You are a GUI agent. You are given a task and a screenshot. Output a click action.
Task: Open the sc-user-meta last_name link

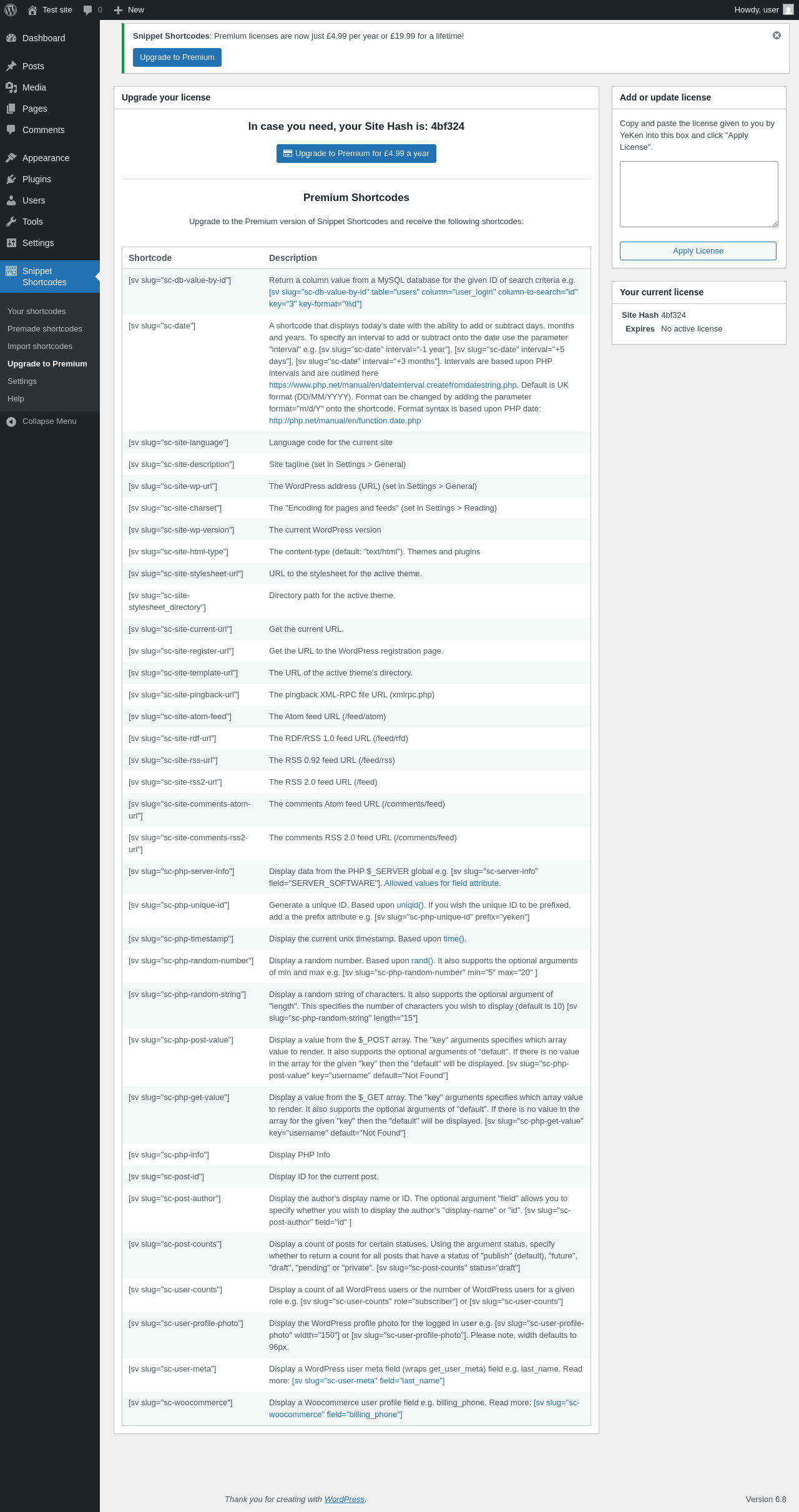click(368, 1381)
